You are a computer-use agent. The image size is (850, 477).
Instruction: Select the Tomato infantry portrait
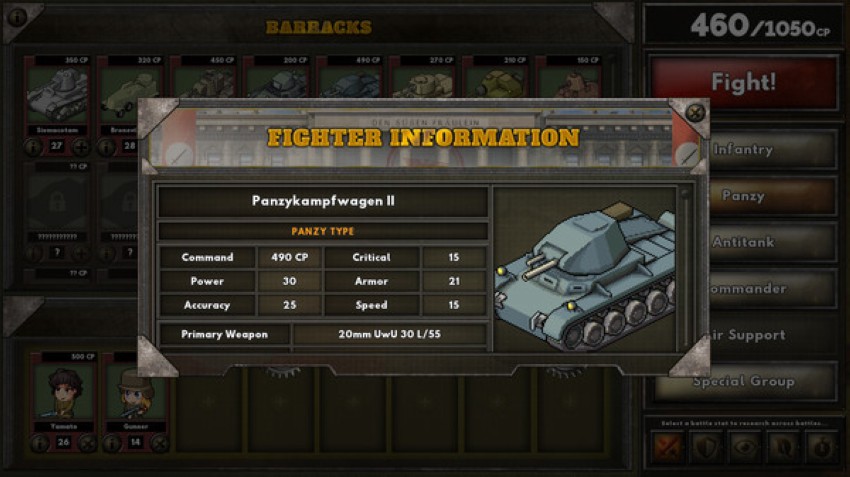(x=63, y=391)
